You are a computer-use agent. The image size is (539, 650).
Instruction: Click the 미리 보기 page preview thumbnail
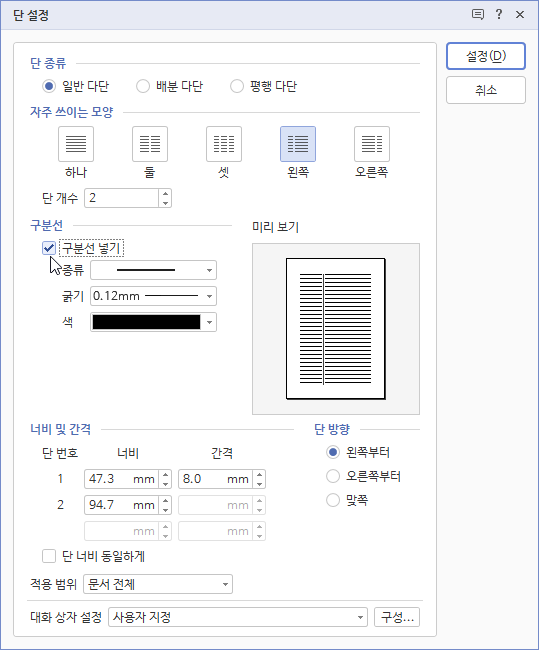point(336,329)
